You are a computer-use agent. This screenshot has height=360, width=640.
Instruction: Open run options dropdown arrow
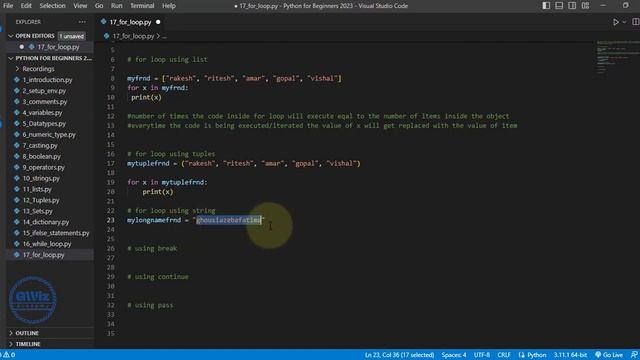pyautogui.click(x=624, y=22)
